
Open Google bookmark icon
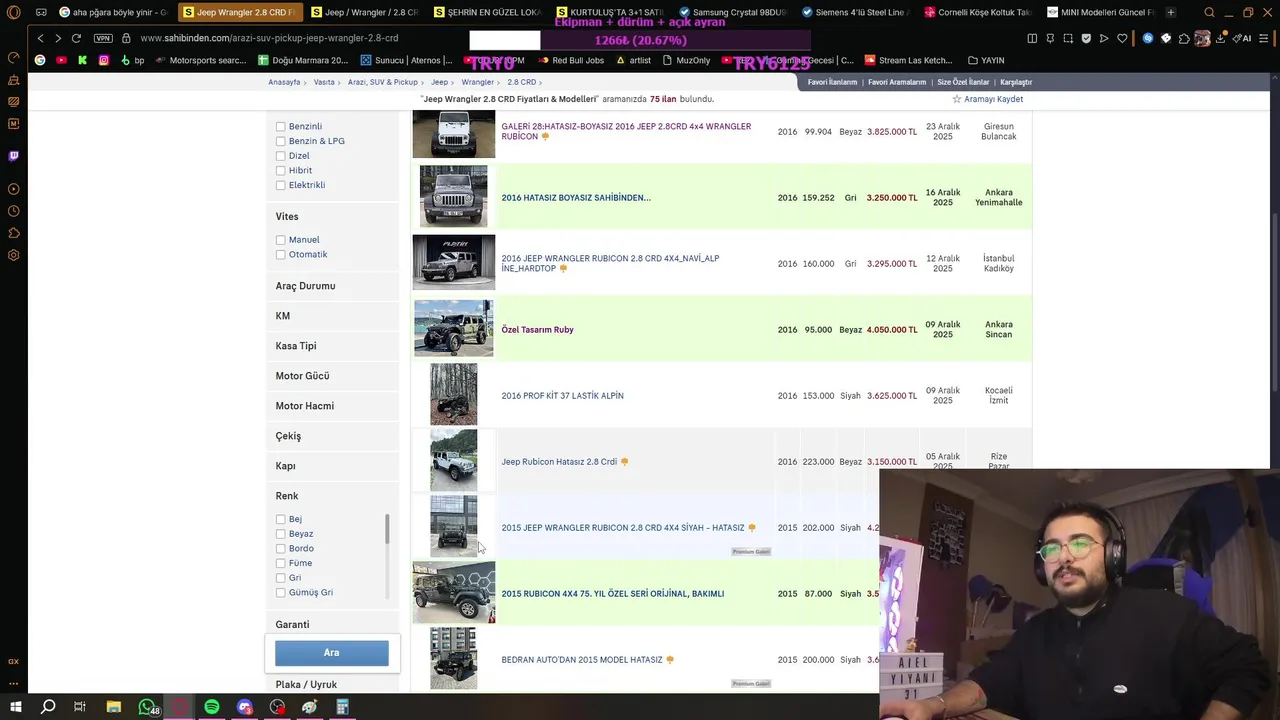click(40, 60)
